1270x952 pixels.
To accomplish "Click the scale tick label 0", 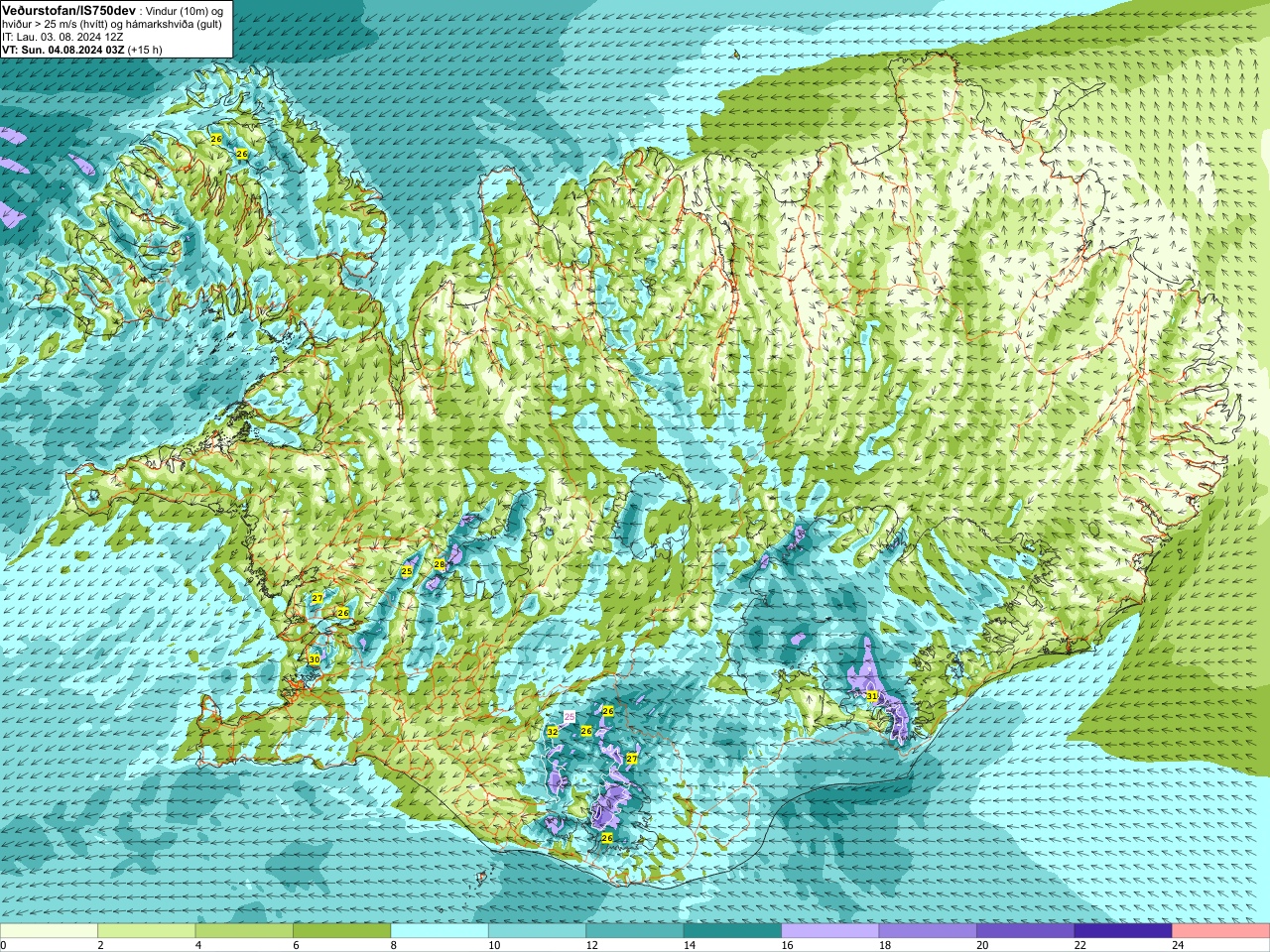I will point(3,945).
